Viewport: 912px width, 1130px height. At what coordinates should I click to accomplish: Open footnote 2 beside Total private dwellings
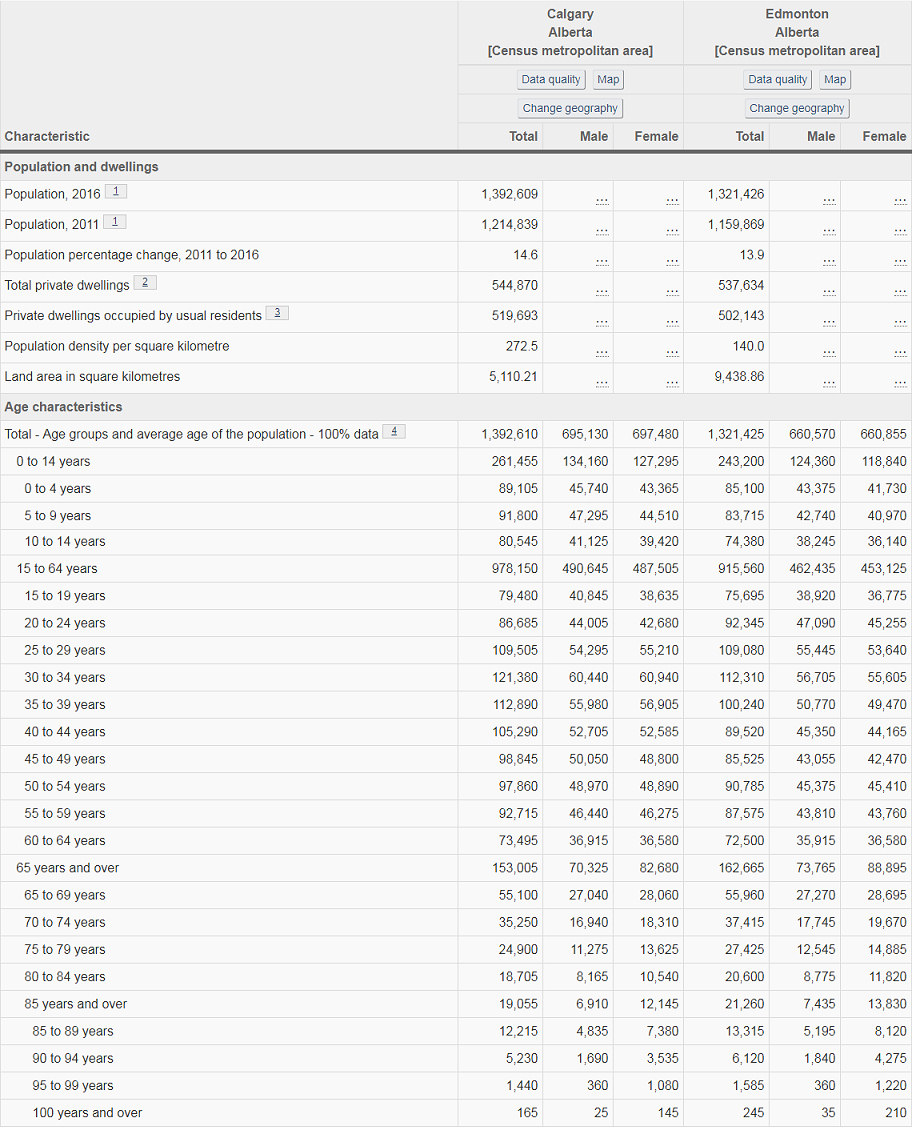(145, 282)
